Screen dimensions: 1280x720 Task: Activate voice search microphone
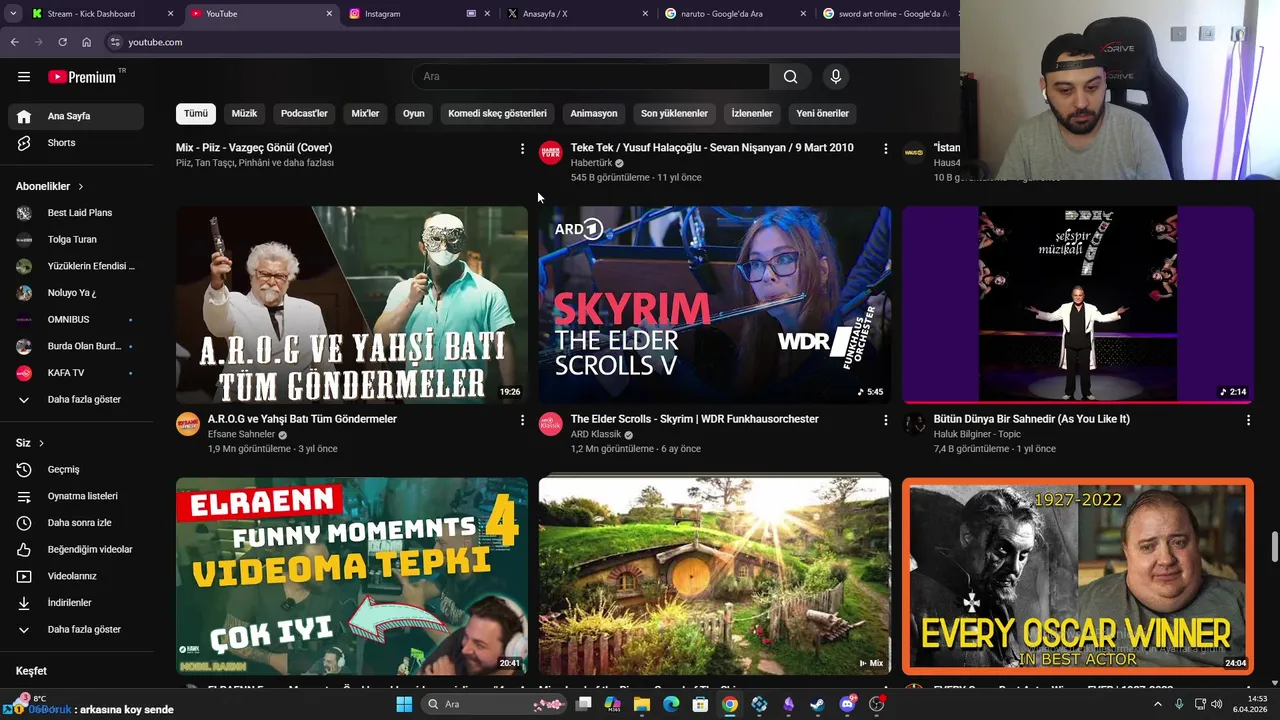tap(836, 77)
